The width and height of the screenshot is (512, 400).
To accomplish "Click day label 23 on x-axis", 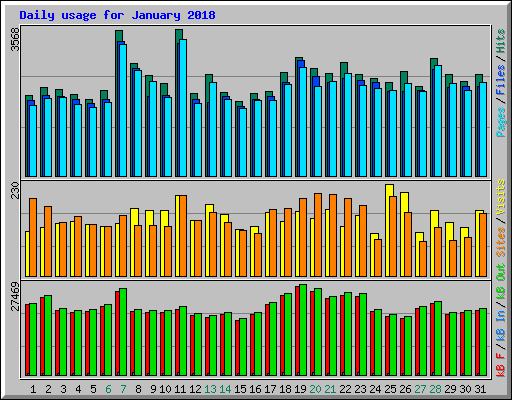I will [x=360, y=389].
